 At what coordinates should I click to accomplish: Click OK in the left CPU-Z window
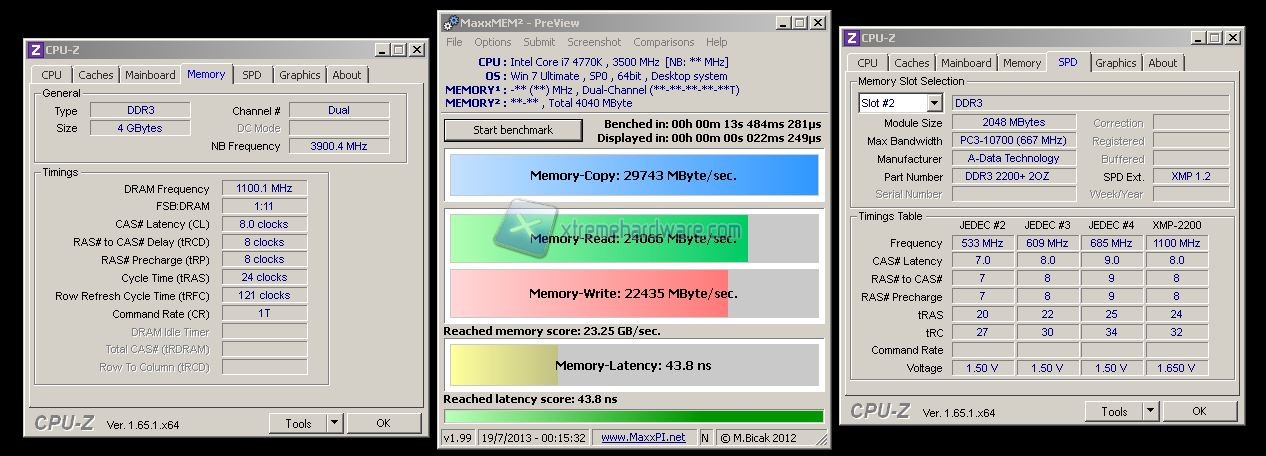(383, 423)
